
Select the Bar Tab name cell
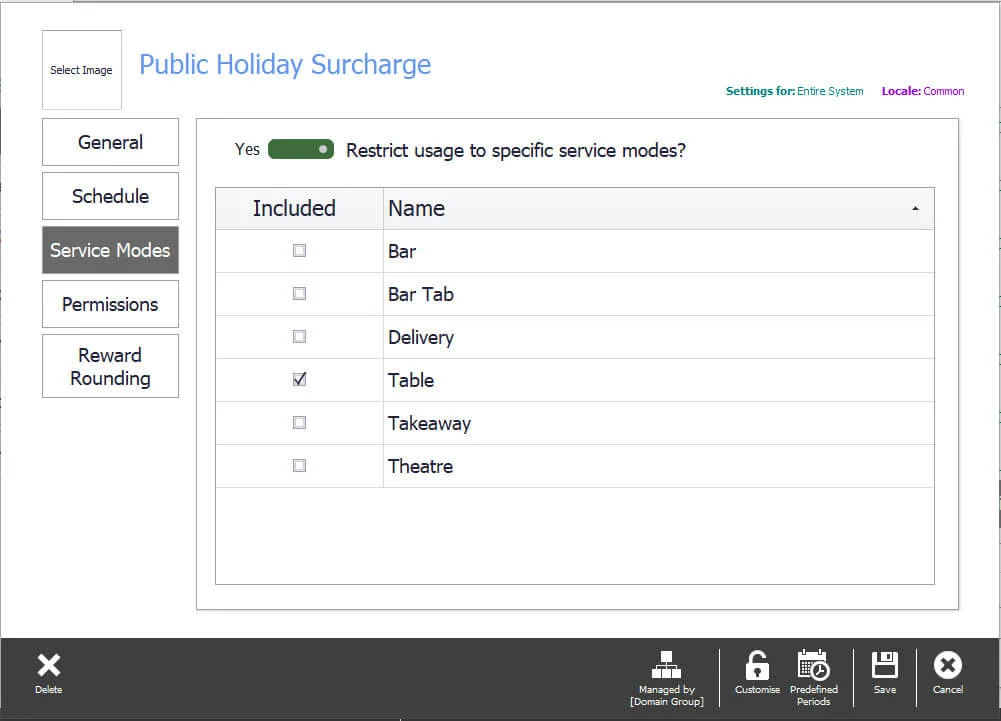point(658,294)
